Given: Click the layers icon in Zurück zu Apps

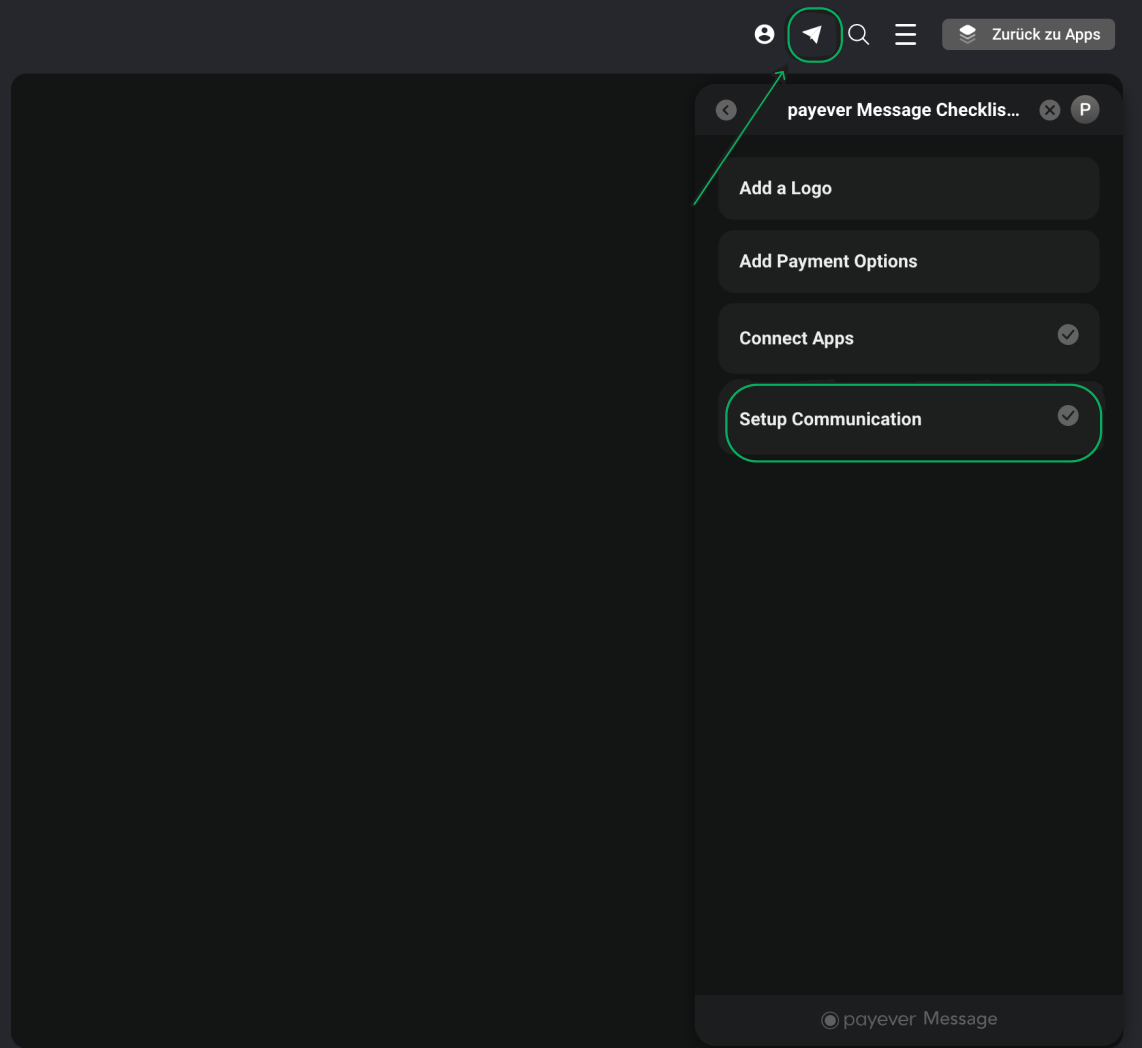Looking at the screenshot, I should point(967,34).
